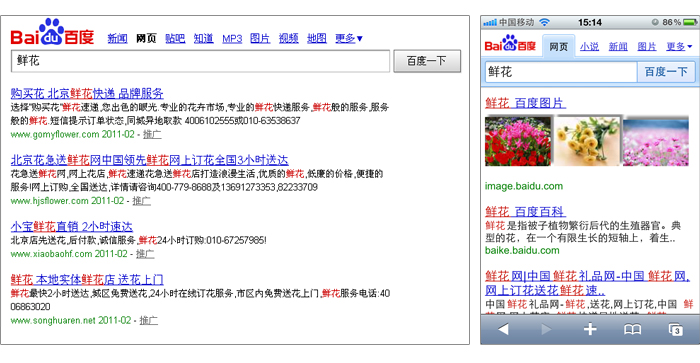Viewport: 700px width, 363px height.
Task: Tap the pink flower field thumbnail
Action: click(x=656, y=141)
